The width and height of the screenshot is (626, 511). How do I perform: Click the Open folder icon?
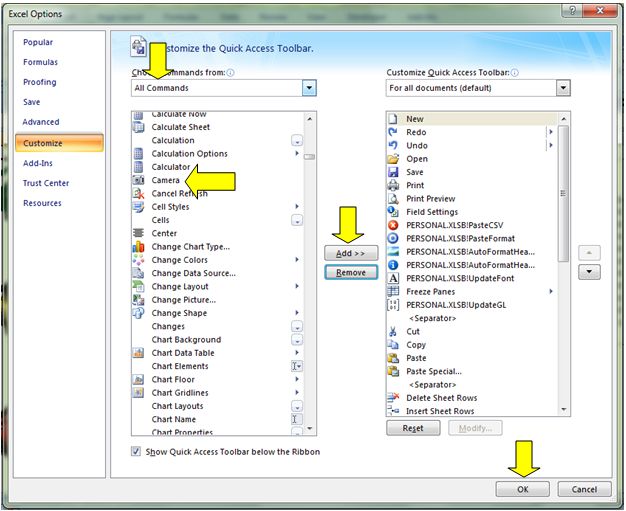tap(393, 158)
